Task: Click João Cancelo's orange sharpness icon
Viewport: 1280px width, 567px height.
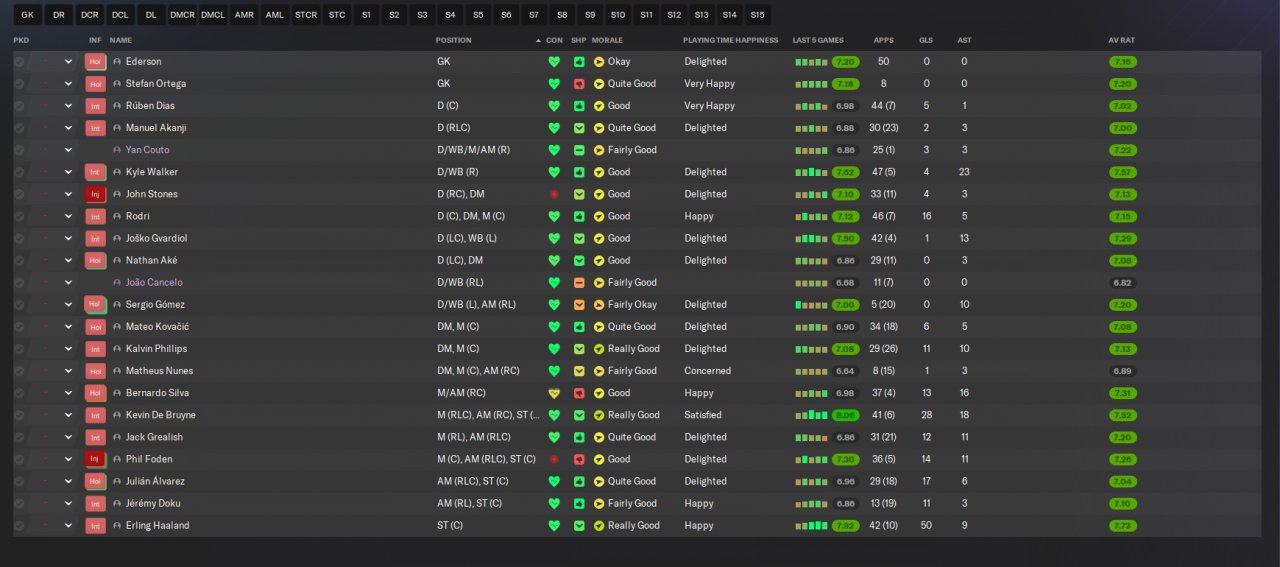Action: point(579,283)
